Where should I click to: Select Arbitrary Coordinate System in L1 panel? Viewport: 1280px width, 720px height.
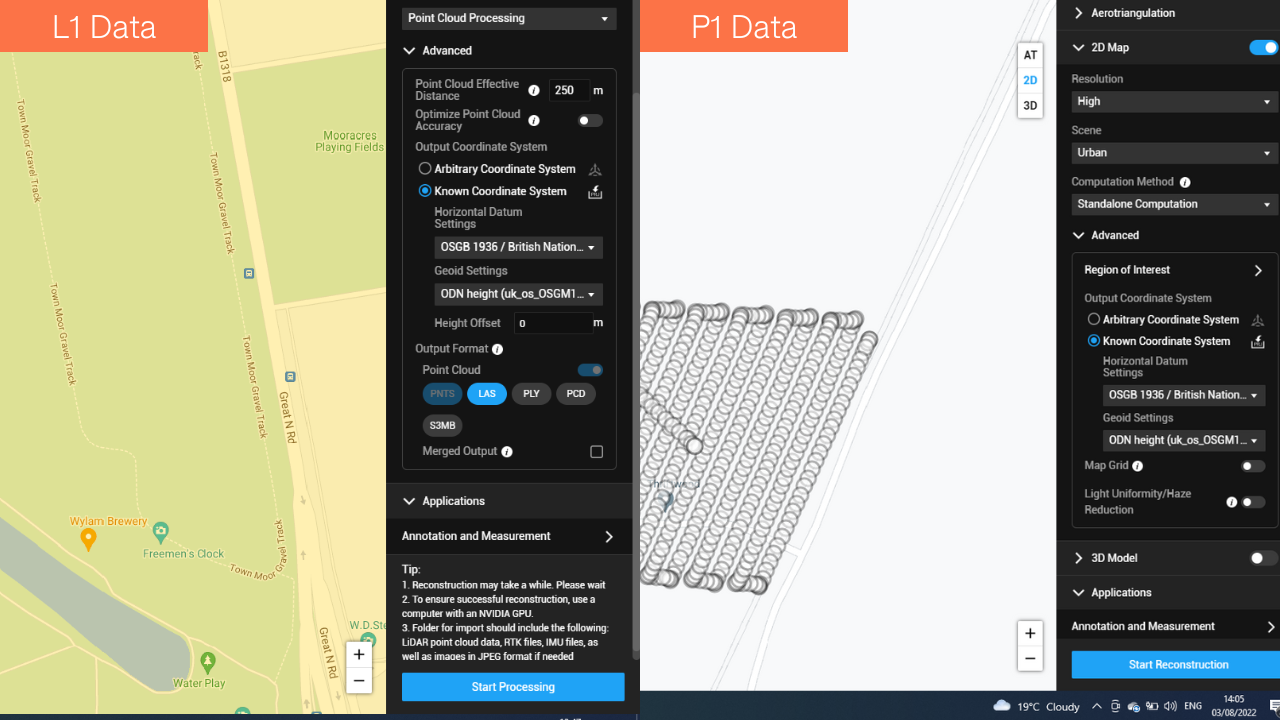point(425,169)
